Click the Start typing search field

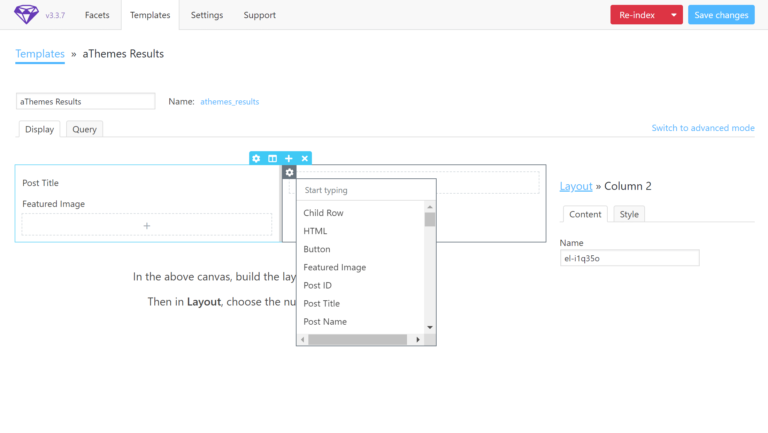click(x=366, y=190)
